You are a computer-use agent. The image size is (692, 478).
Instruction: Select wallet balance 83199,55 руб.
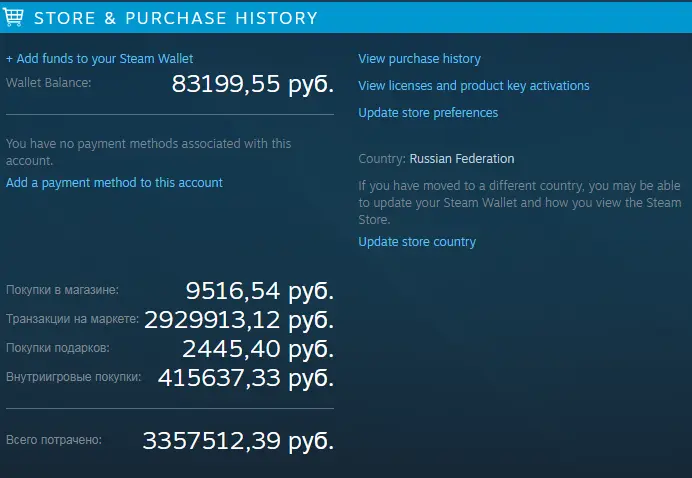(x=252, y=83)
